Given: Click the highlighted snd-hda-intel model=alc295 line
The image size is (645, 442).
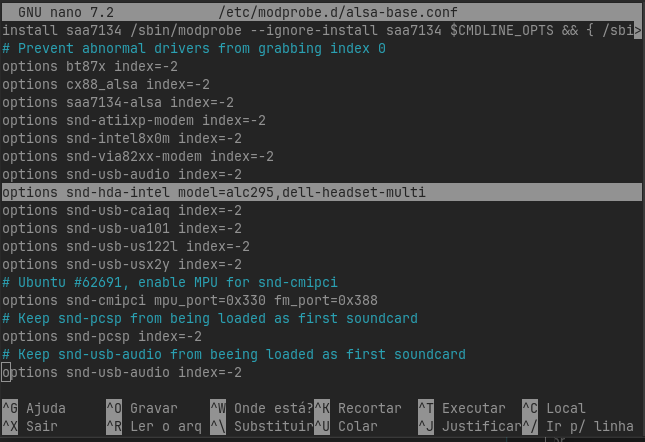Looking at the screenshot, I should [x=214, y=192].
